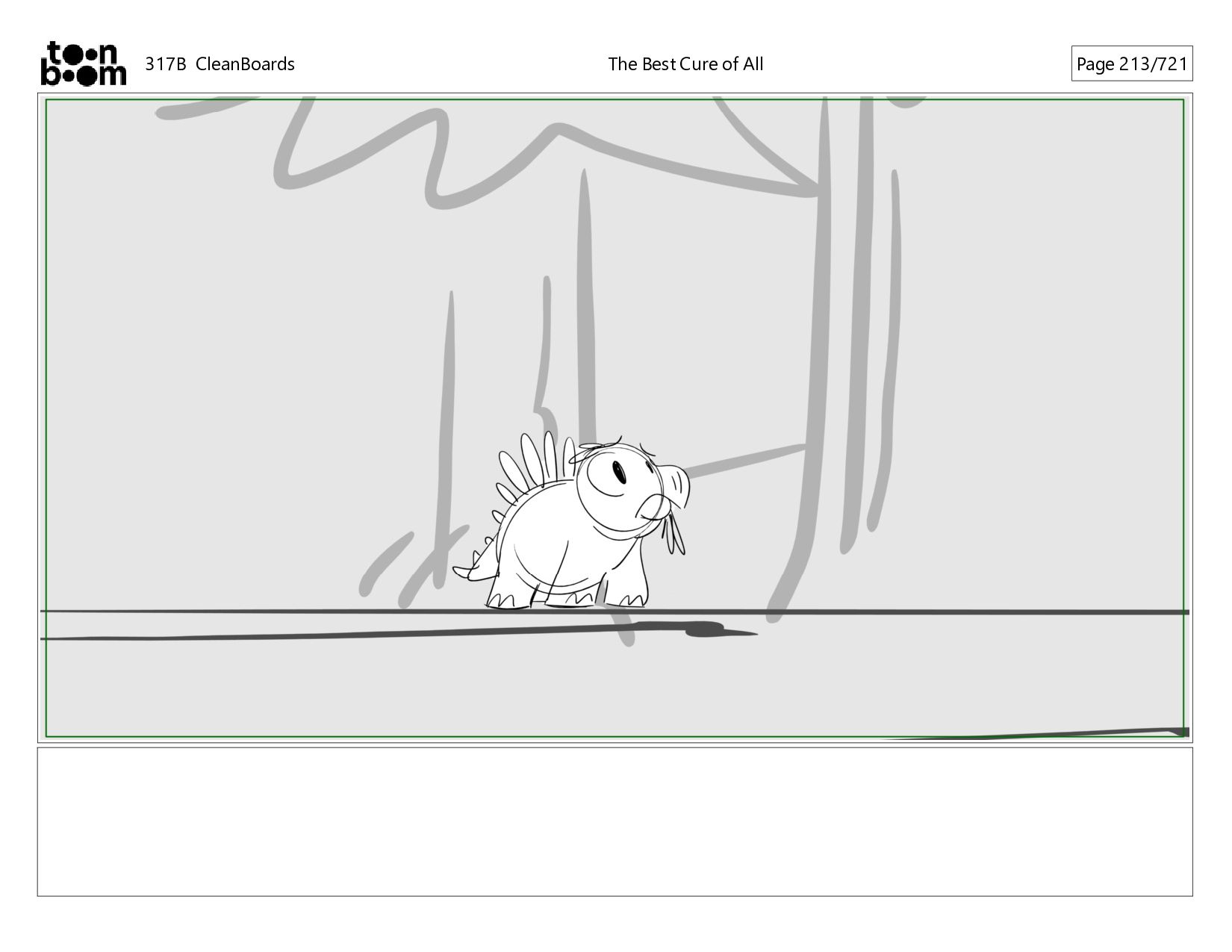Select the '317B CleanBoards' header text

tap(220, 64)
